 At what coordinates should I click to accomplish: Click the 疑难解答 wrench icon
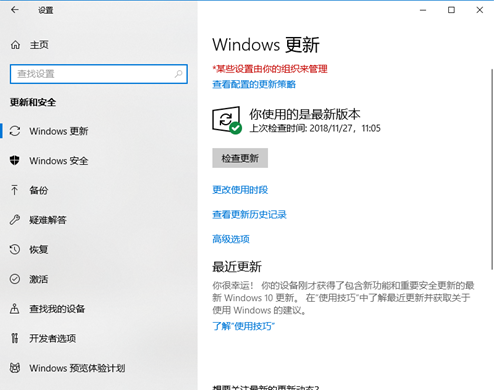tap(15, 220)
